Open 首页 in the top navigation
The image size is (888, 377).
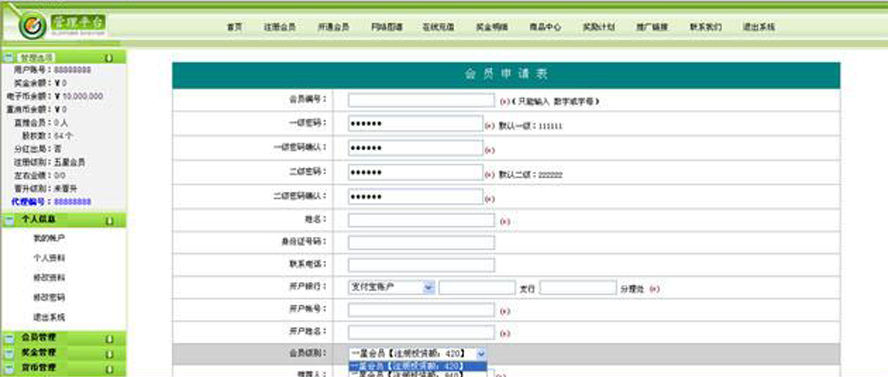(234, 27)
